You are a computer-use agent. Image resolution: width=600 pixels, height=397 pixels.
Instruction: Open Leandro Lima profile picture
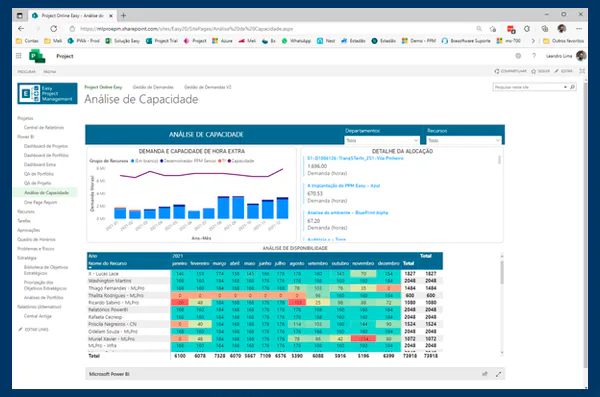coord(581,56)
